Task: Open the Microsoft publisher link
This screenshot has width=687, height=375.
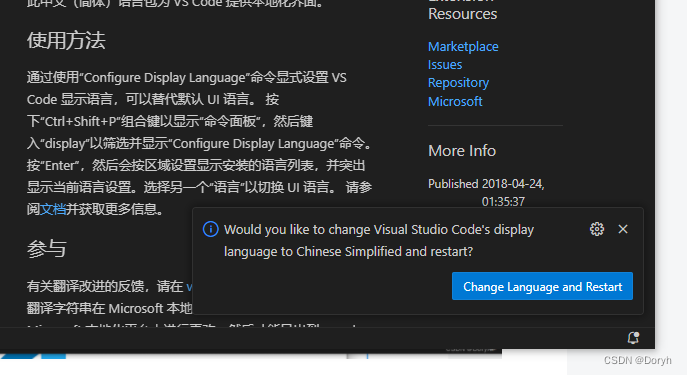Action: coord(455,102)
